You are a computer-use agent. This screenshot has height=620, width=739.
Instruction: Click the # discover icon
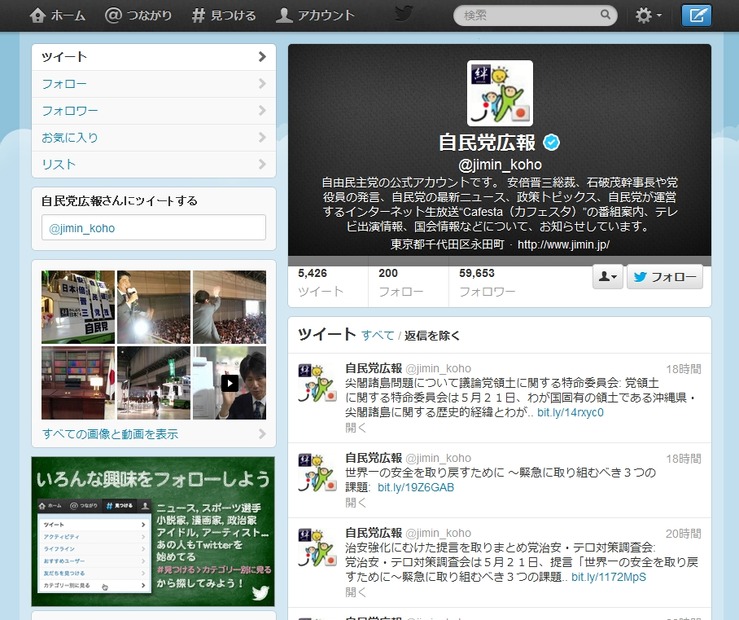(x=198, y=16)
